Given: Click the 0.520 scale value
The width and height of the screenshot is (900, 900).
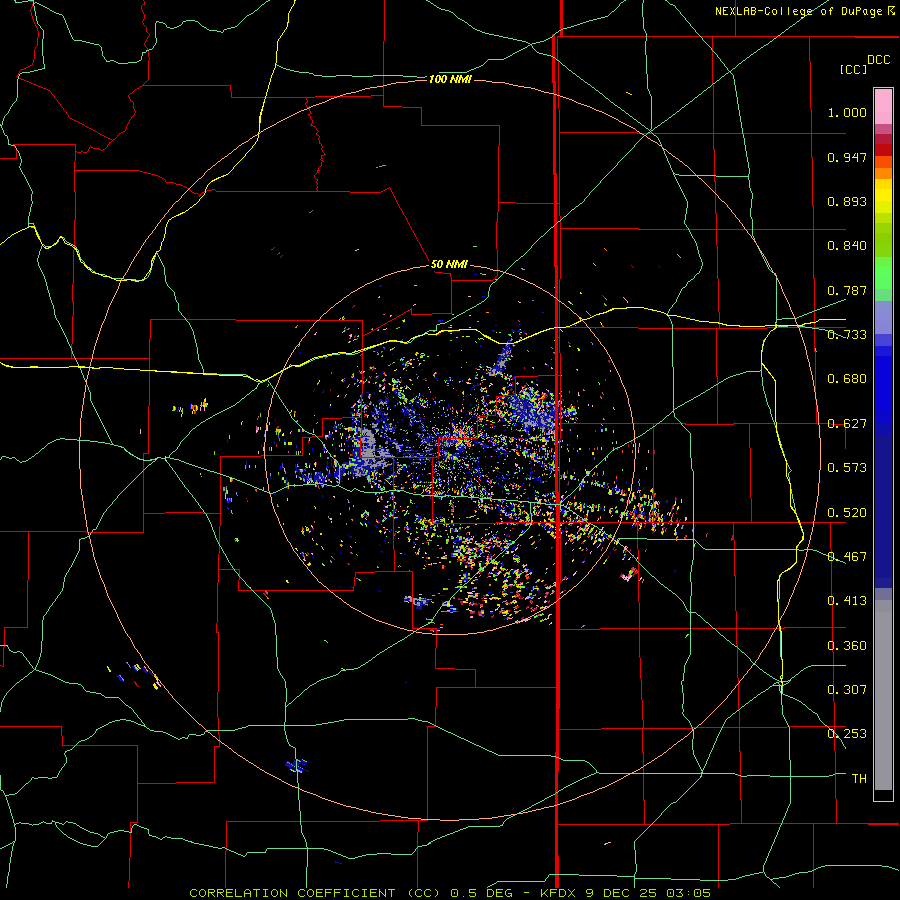Looking at the screenshot, I should 847,513.
